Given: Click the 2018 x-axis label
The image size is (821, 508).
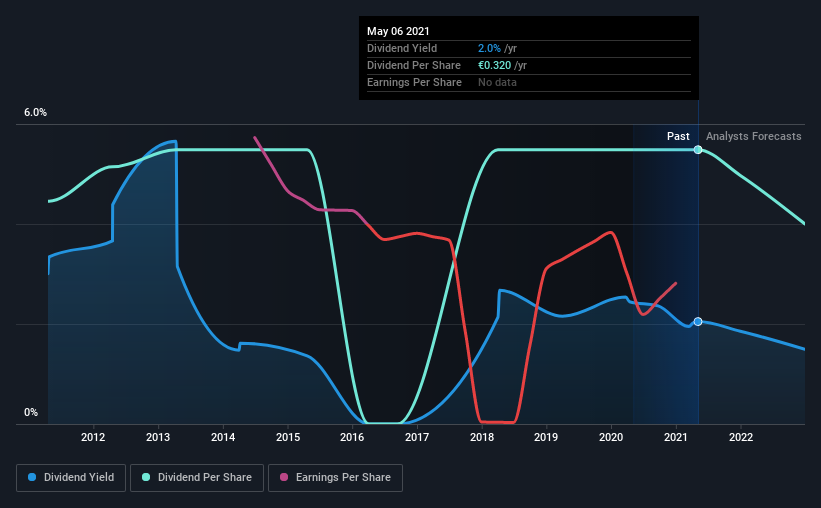Looking at the screenshot, I should pos(482,437).
